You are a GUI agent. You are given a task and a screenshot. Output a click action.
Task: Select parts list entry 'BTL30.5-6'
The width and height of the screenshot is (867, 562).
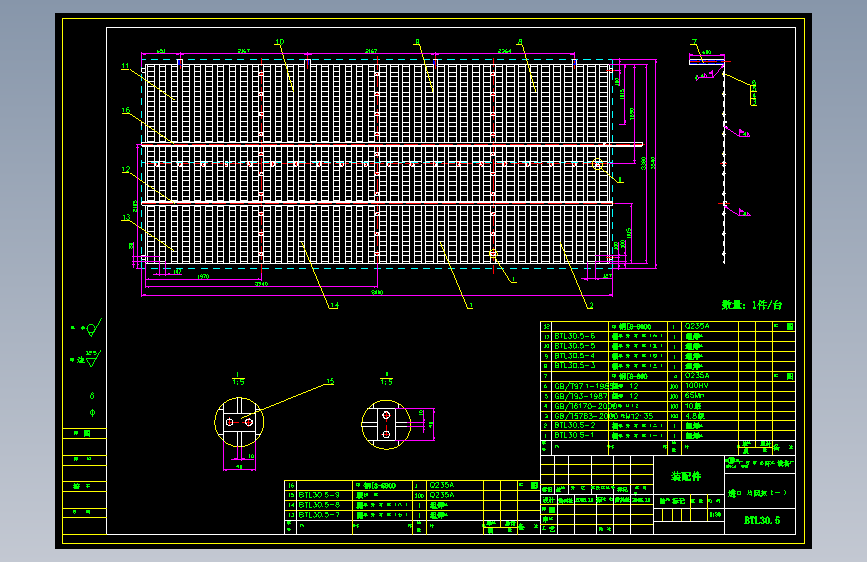tap(574, 336)
